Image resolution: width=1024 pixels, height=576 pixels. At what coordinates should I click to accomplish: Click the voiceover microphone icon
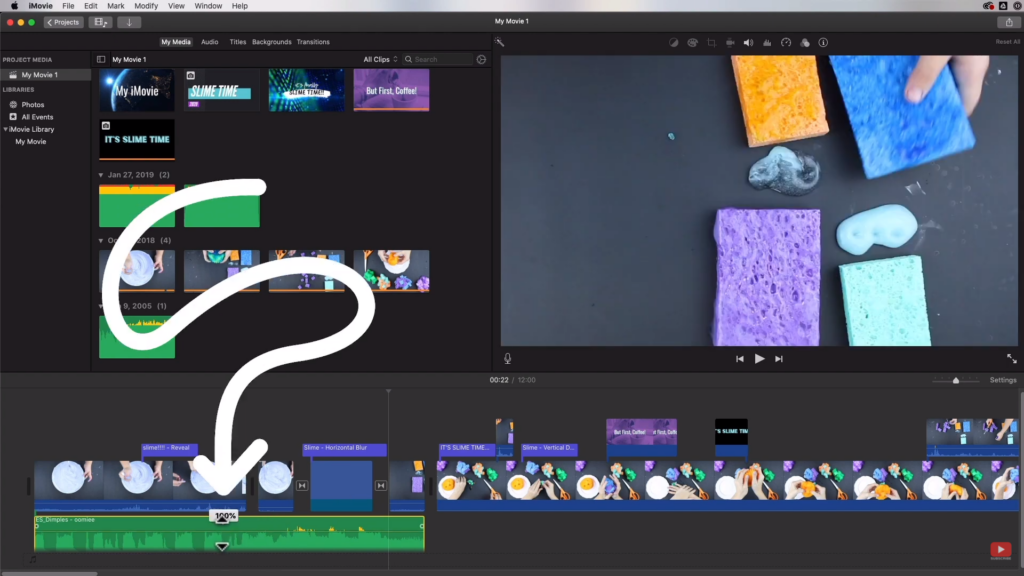507,359
